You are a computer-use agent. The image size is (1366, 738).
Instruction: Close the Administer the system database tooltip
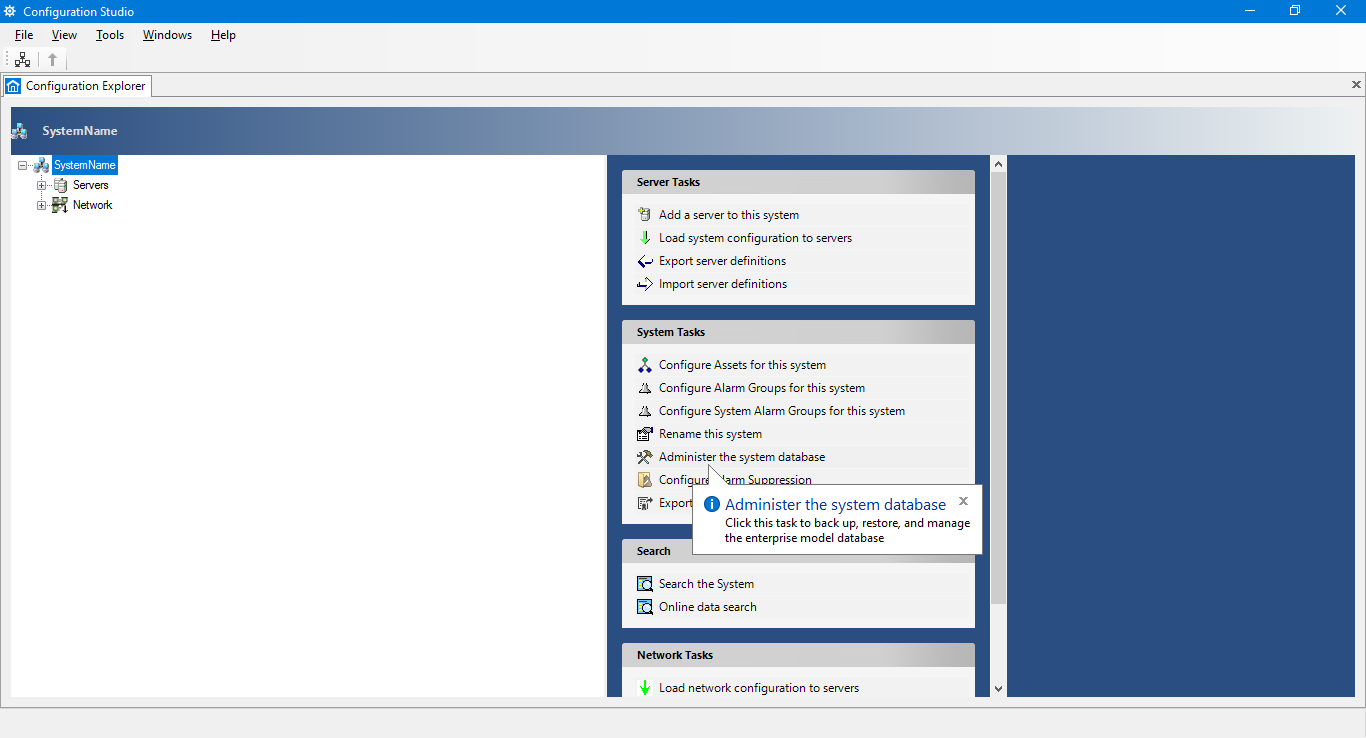pyautogui.click(x=963, y=501)
